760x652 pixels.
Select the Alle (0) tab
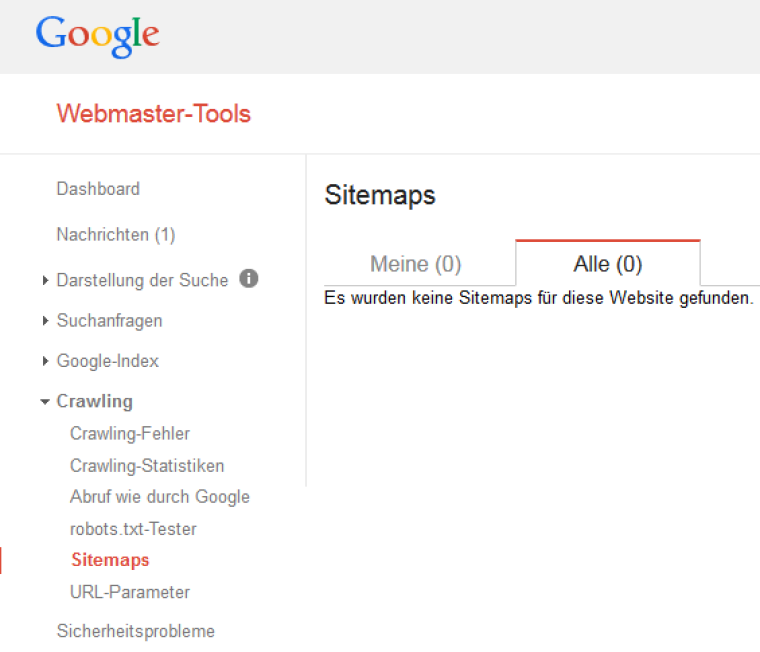tap(608, 264)
